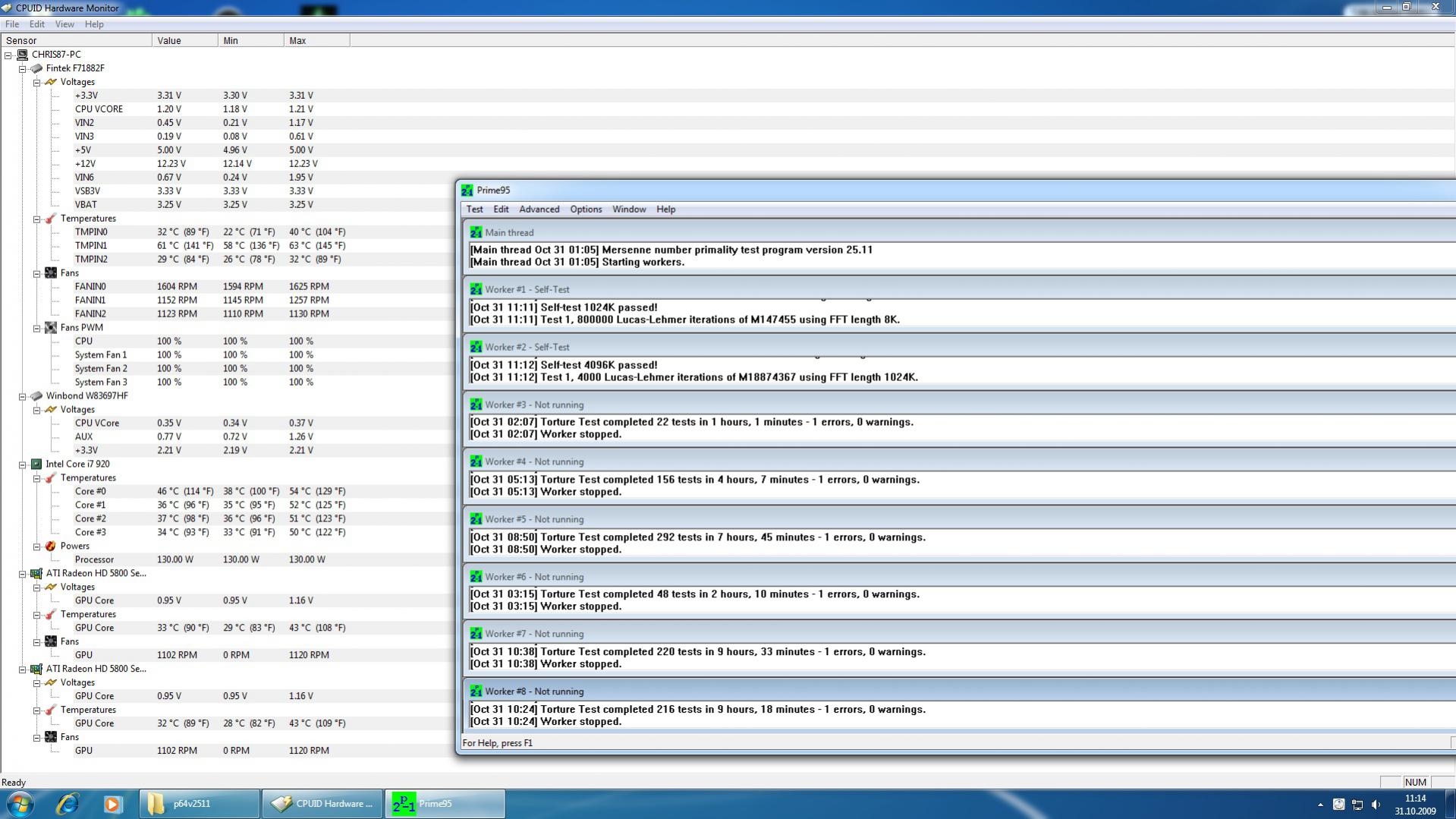The width and height of the screenshot is (1456, 819).
Task: Click the Worker #8 Not running window icon
Action: click(476, 692)
